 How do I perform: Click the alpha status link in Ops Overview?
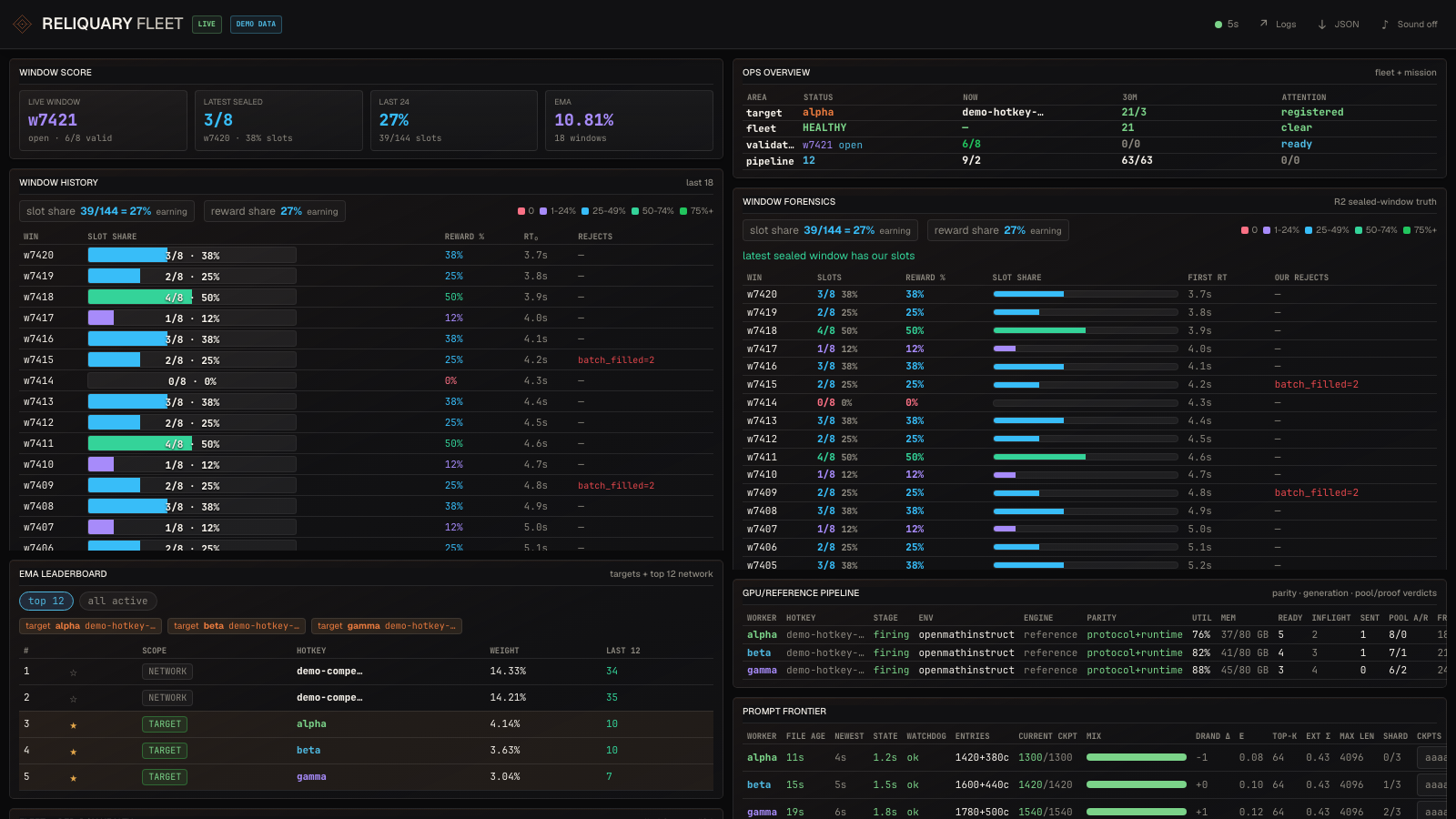coord(818,113)
